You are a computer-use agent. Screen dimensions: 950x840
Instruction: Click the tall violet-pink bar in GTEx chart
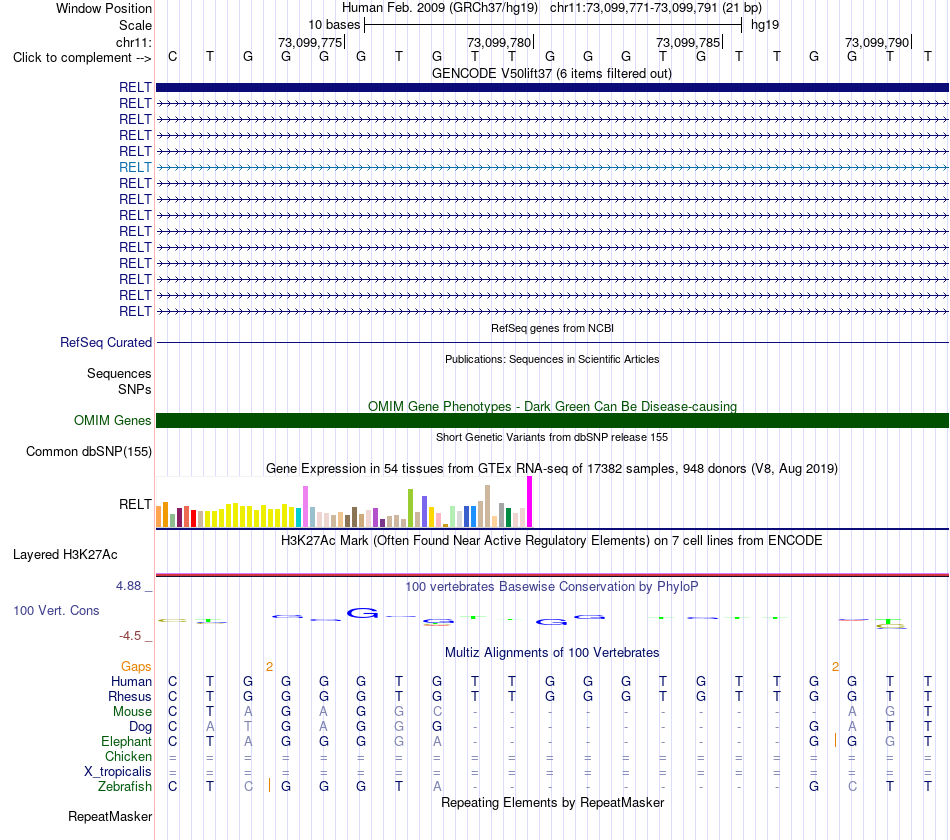point(305,507)
